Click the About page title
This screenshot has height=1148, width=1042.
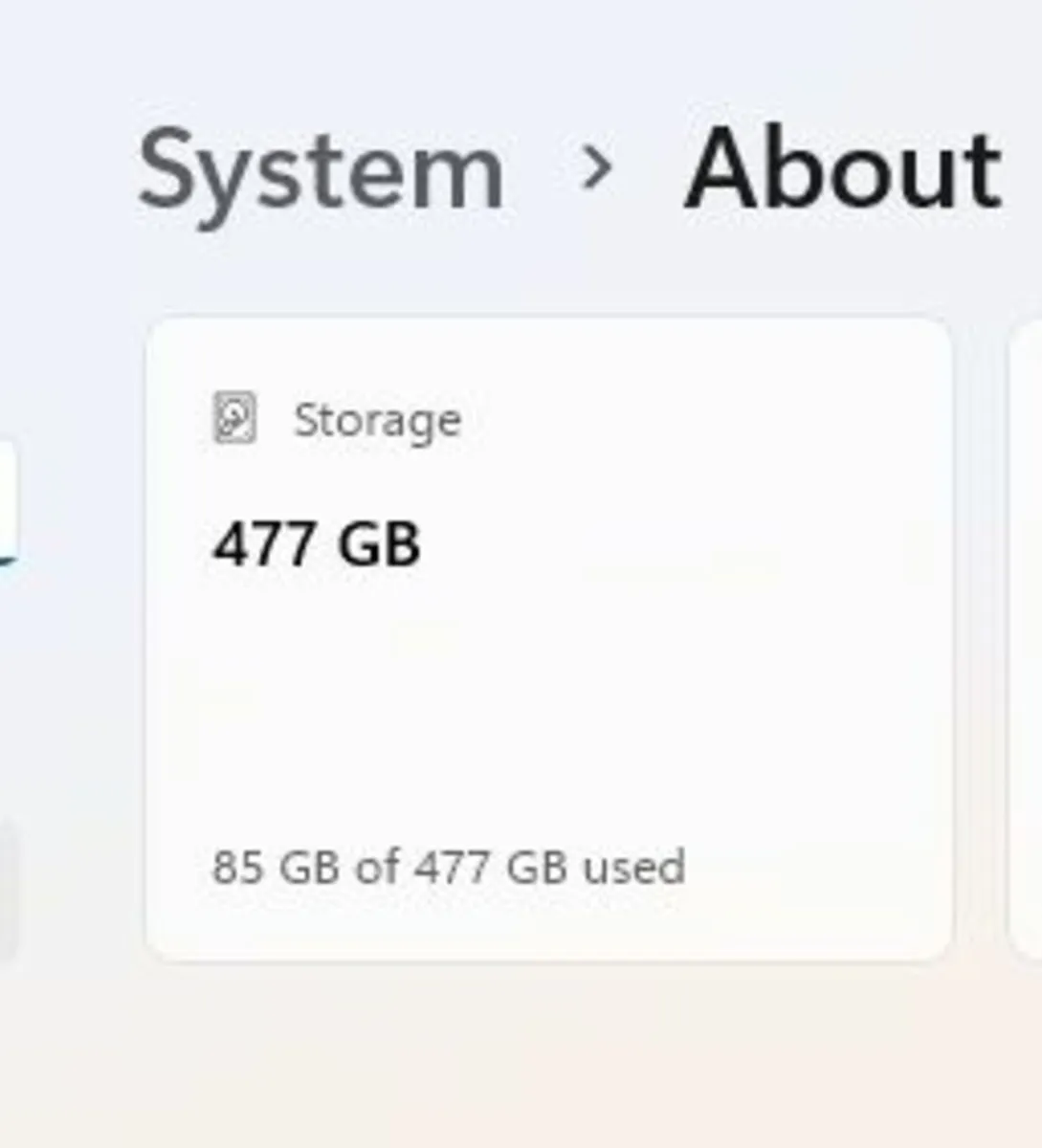click(x=843, y=170)
